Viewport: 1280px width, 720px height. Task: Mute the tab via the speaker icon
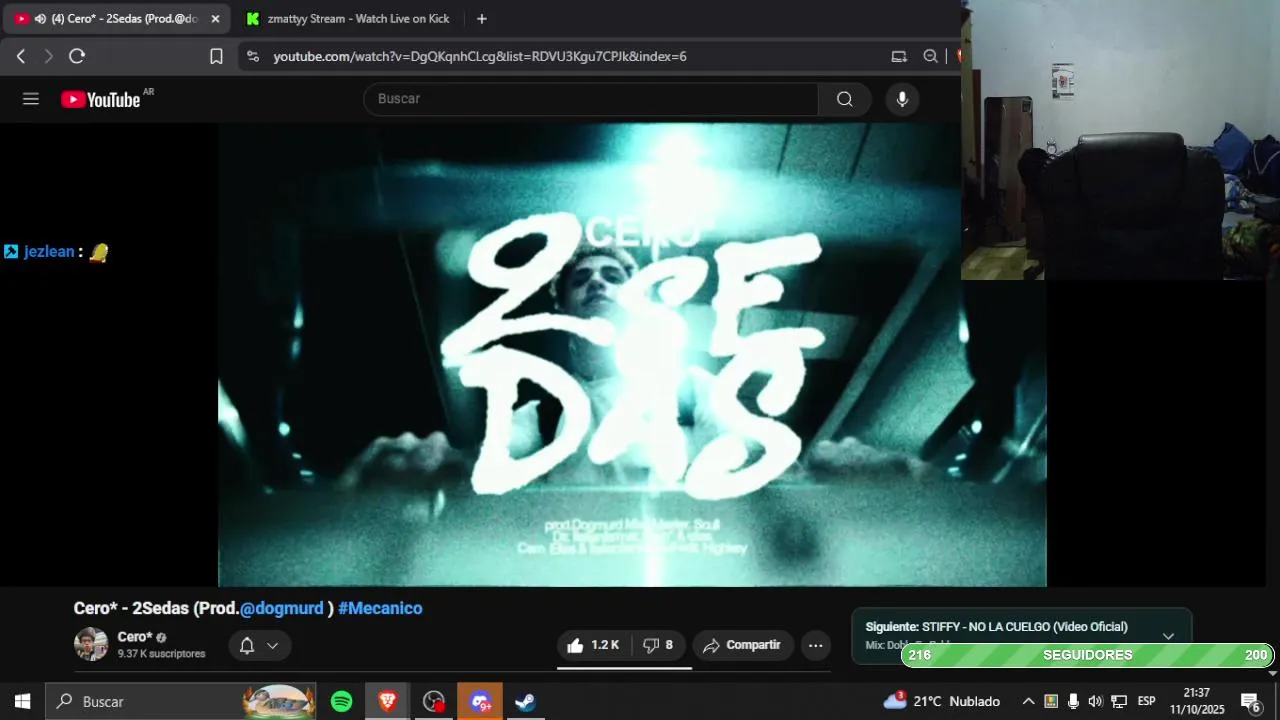tap(40, 19)
